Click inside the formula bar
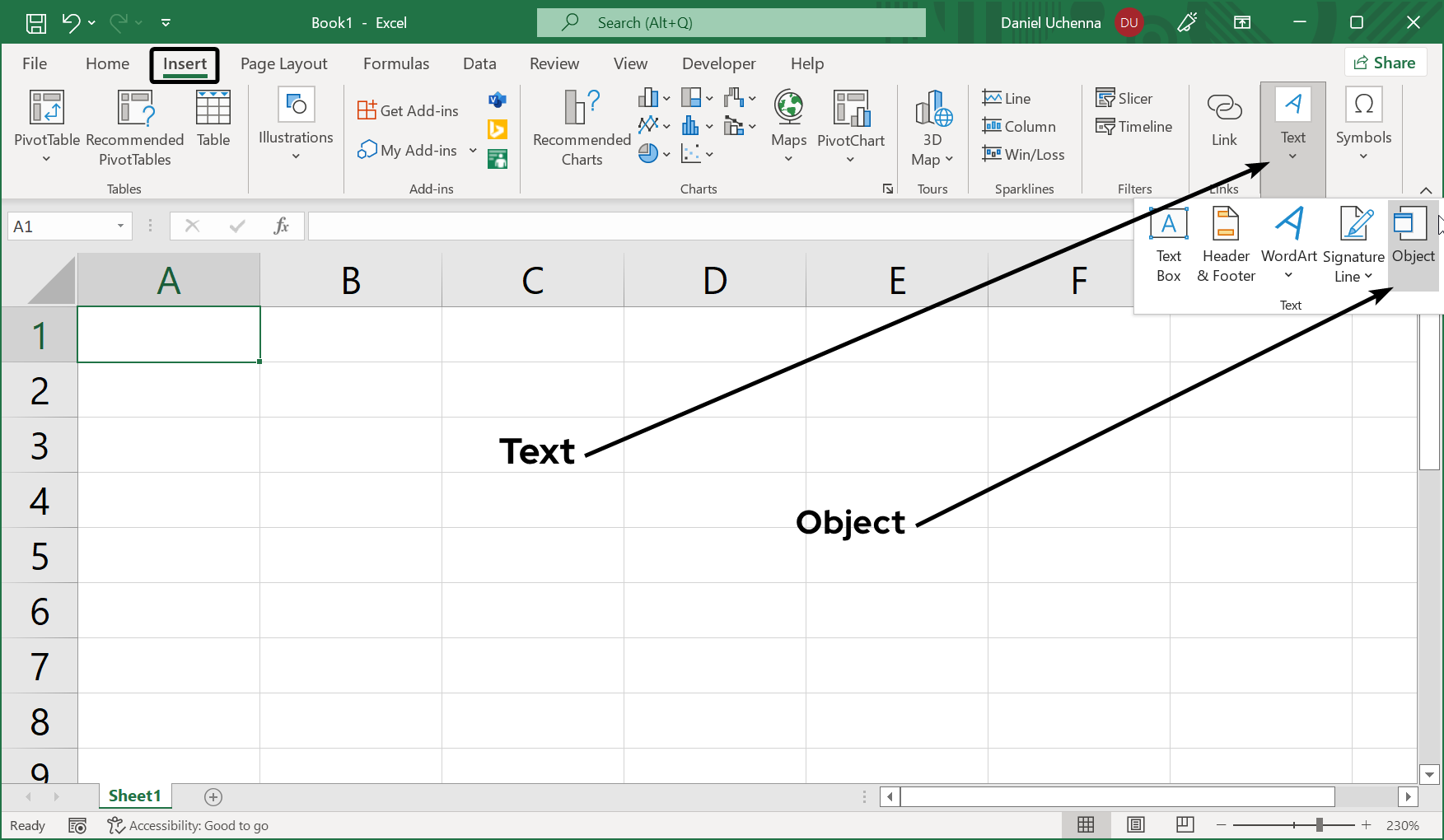1444x840 pixels. [659, 225]
